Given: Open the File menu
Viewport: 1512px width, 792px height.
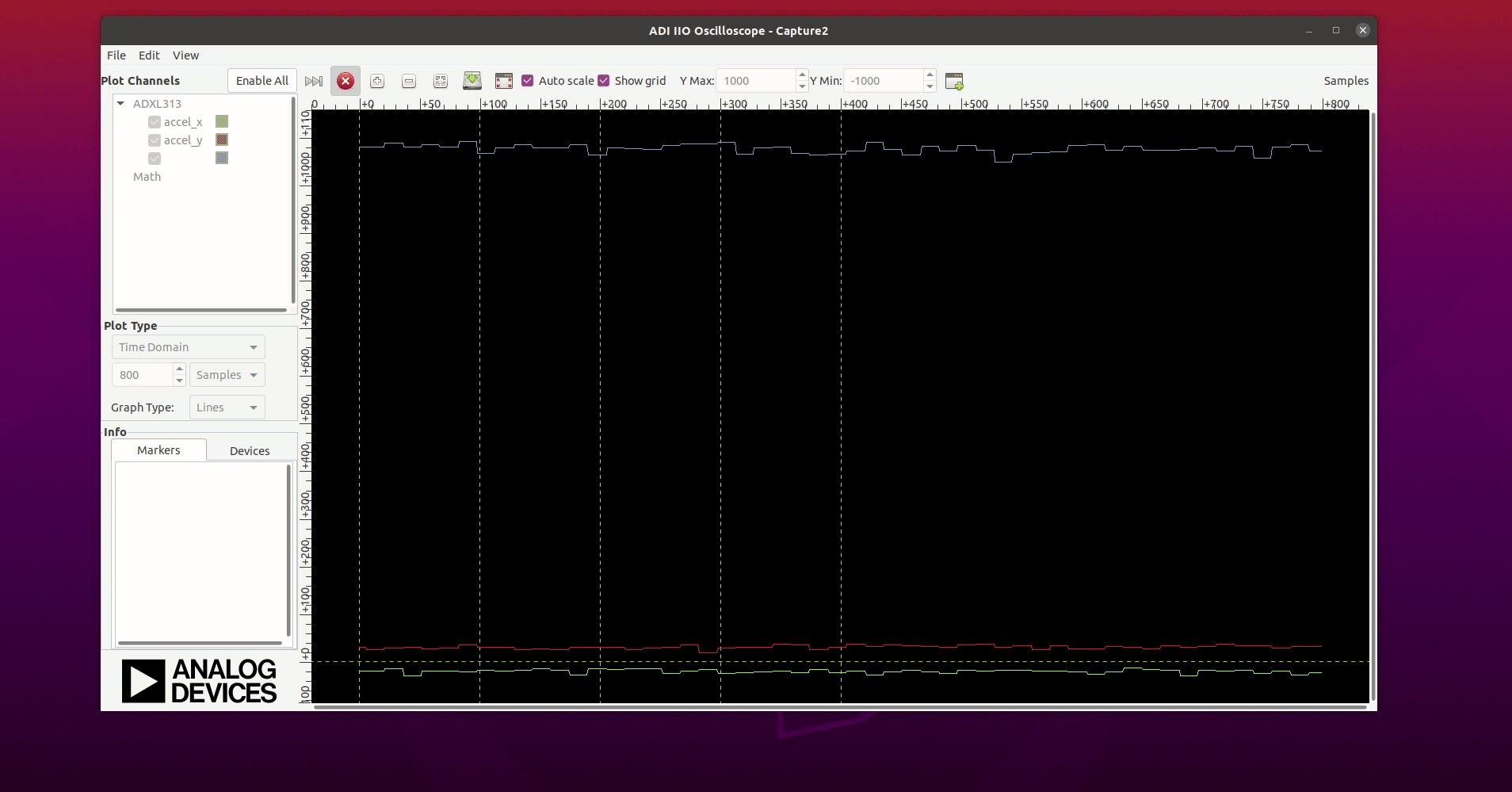Looking at the screenshot, I should [116, 55].
